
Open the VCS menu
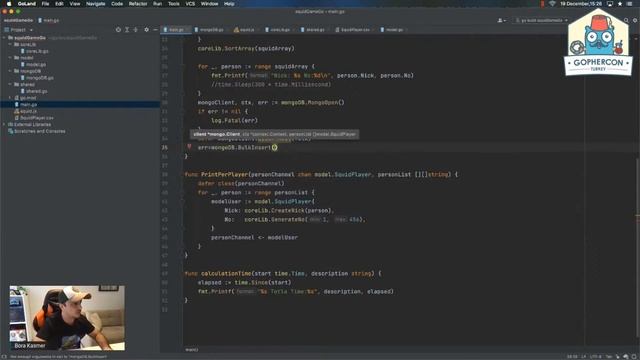(190, 4)
